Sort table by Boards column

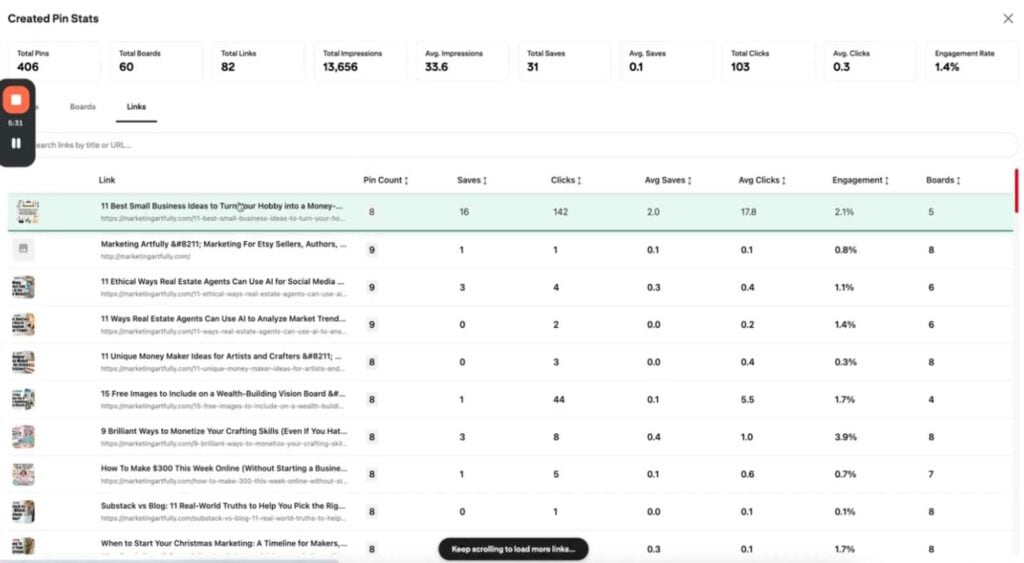tap(943, 180)
